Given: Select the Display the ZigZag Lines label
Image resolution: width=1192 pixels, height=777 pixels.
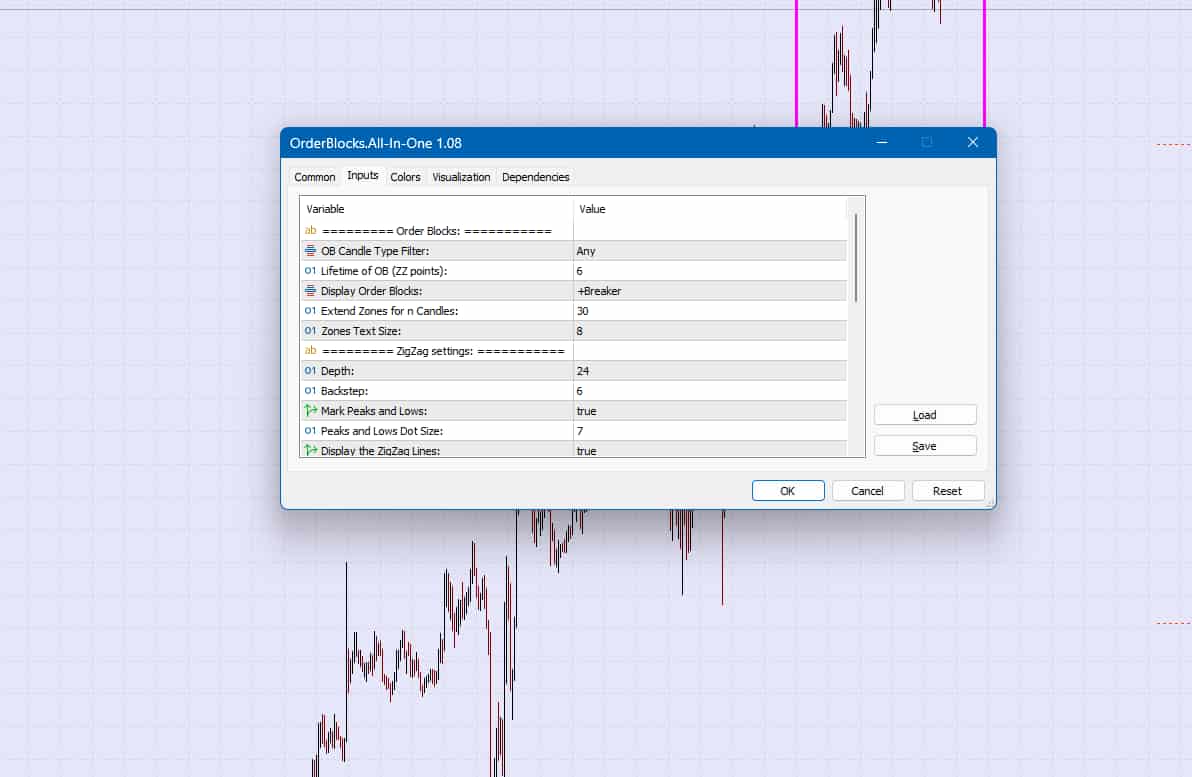Looking at the screenshot, I should (x=380, y=451).
